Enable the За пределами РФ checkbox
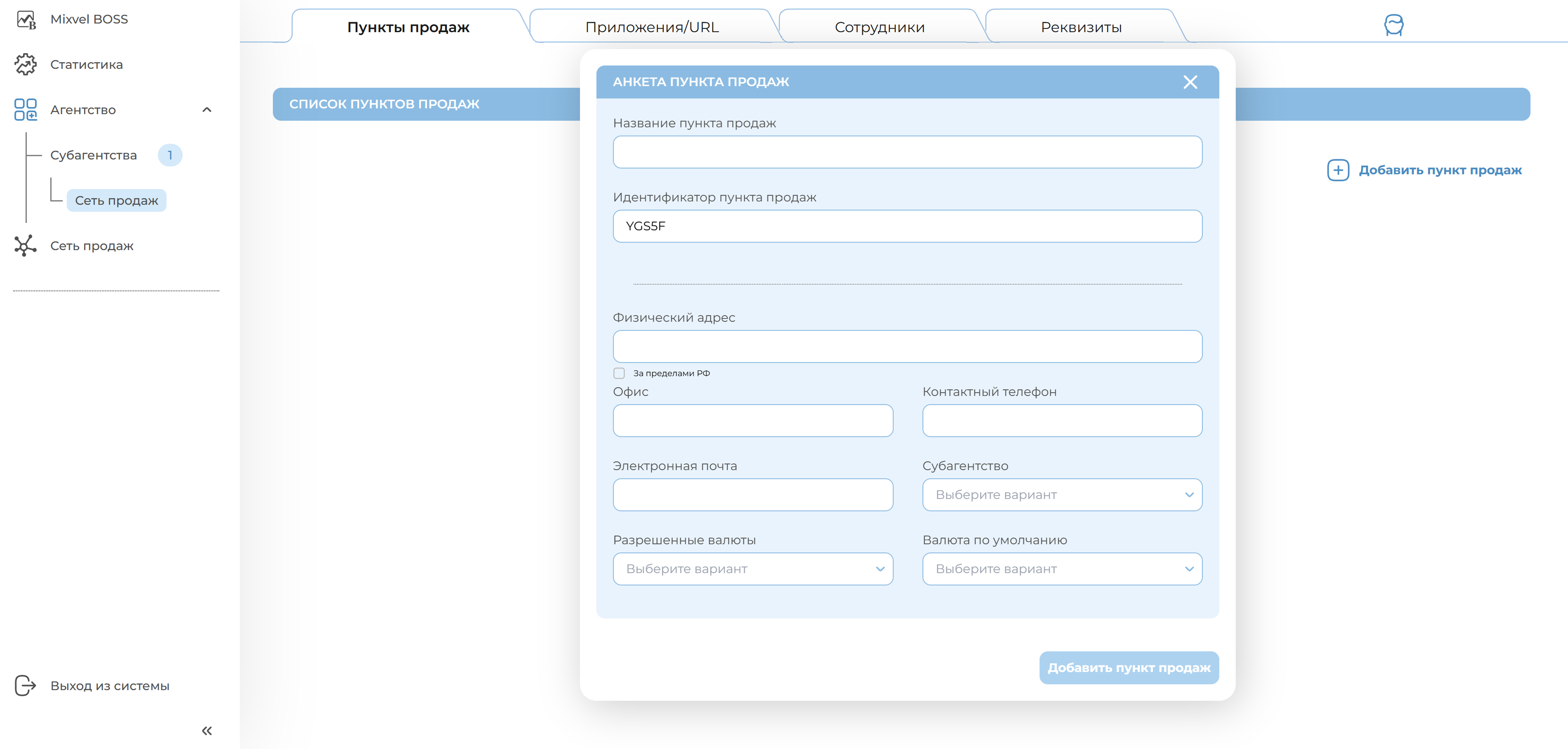1568x749 pixels. point(619,373)
